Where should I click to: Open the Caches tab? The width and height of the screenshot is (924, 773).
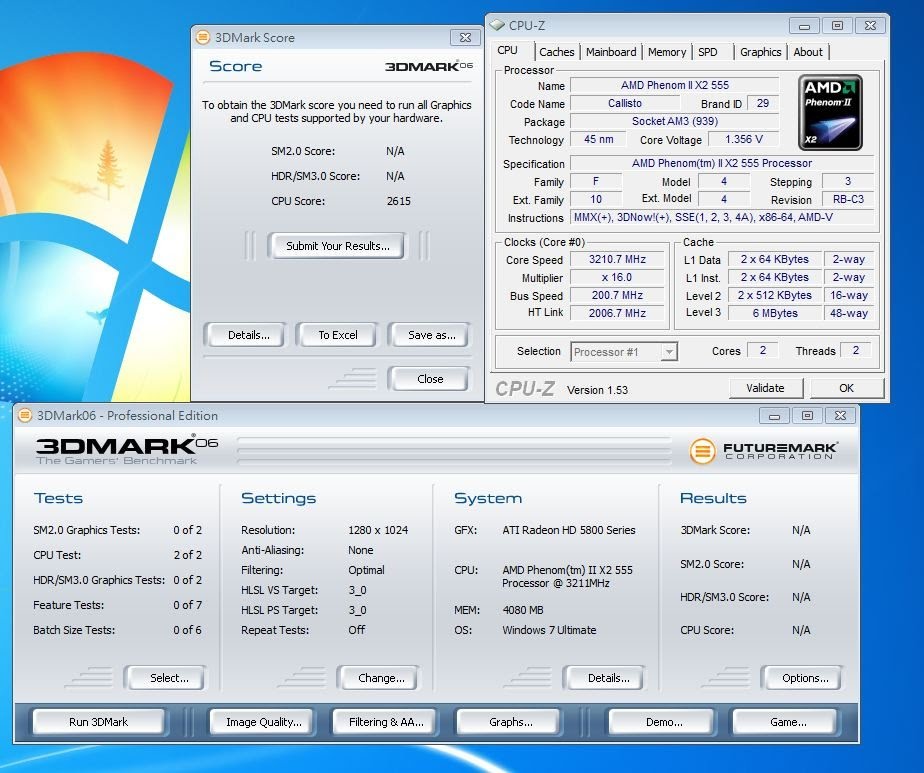[556, 52]
